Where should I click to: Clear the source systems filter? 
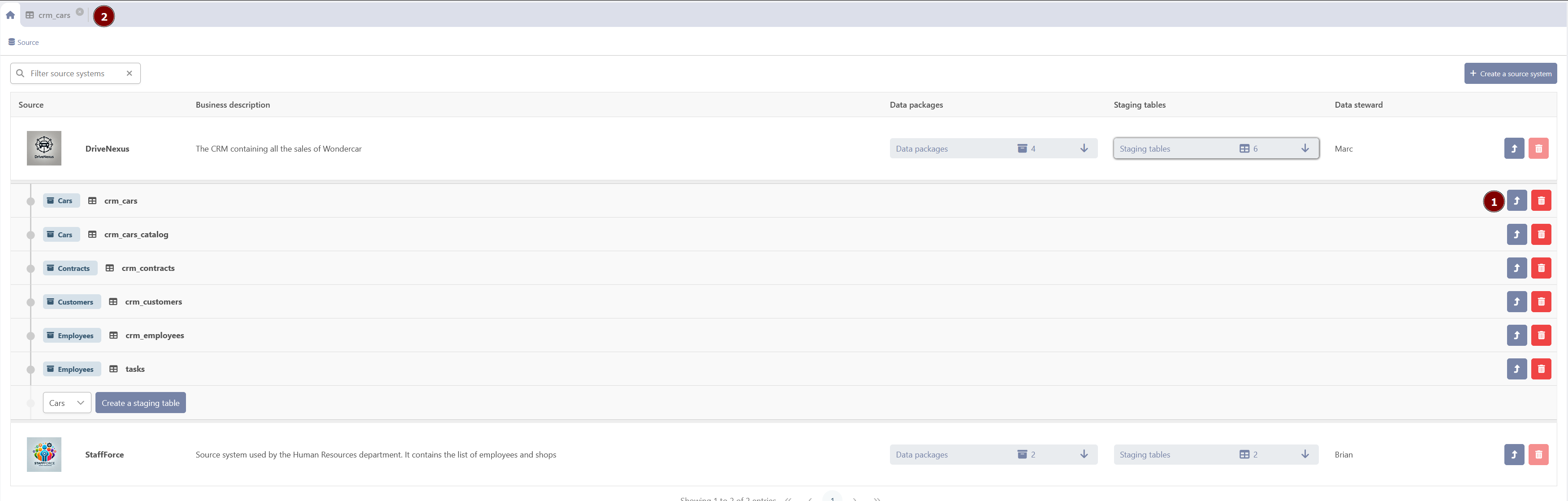pos(129,73)
